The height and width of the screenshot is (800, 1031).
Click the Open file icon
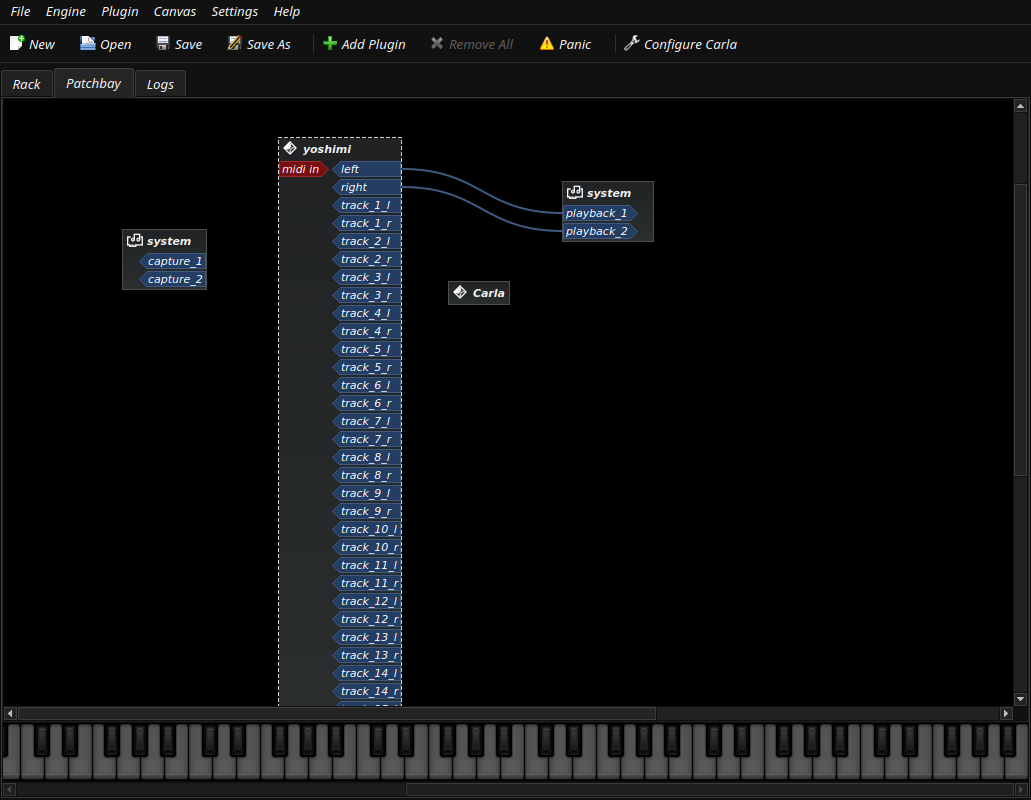[x=87, y=43]
